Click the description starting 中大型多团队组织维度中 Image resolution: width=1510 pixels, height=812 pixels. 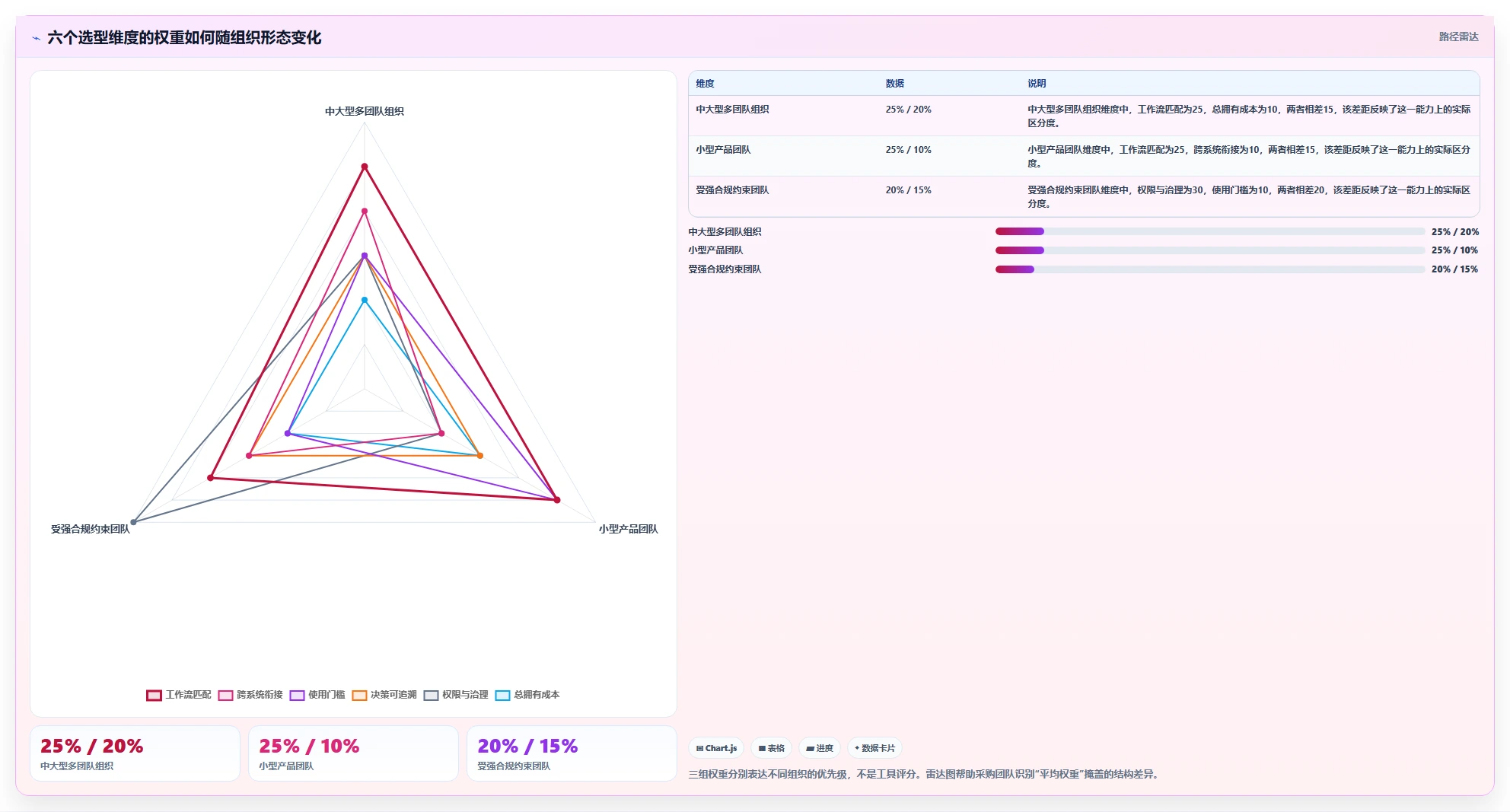(1249, 116)
